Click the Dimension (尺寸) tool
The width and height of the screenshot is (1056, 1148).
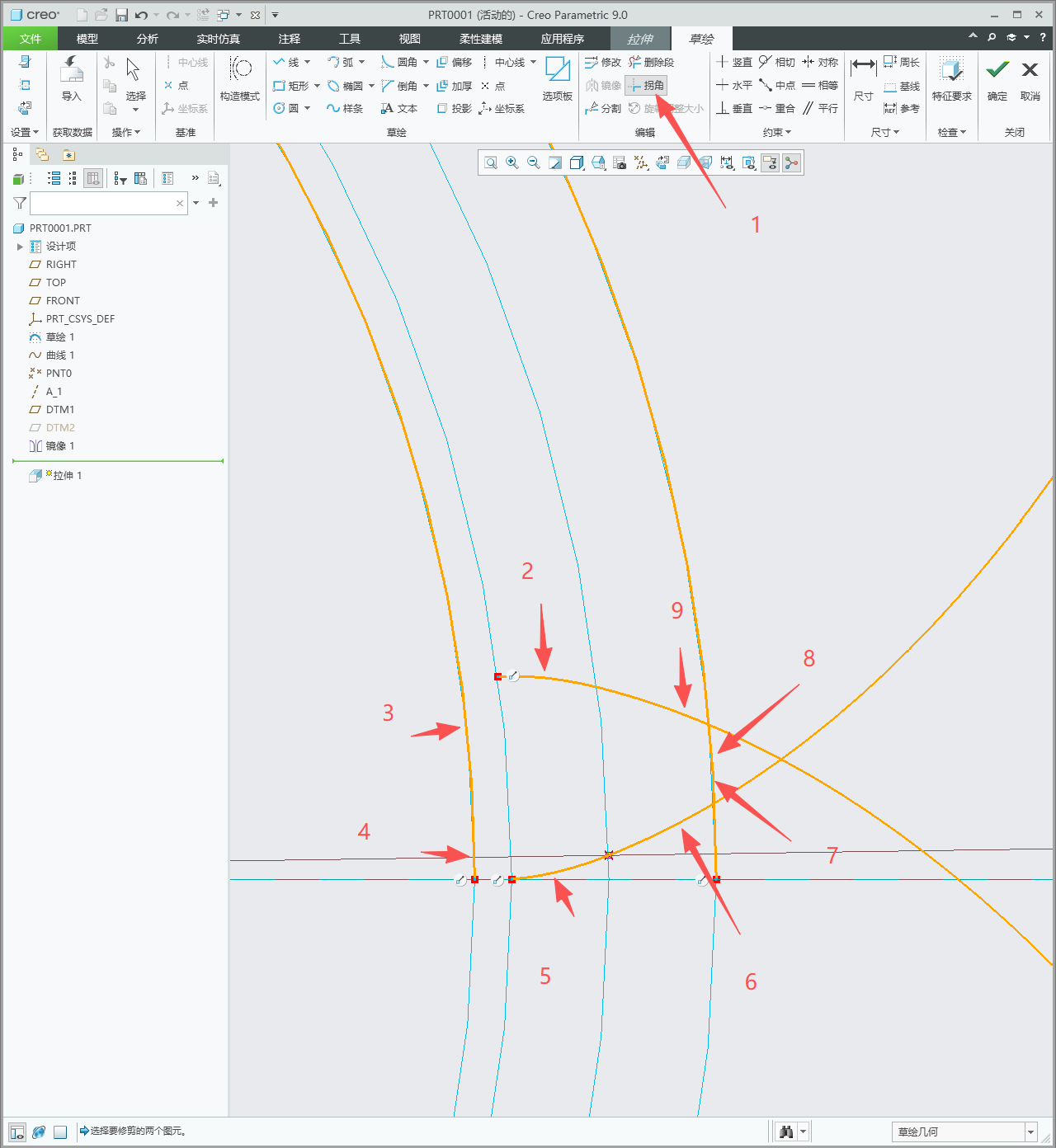click(x=863, y=79)
